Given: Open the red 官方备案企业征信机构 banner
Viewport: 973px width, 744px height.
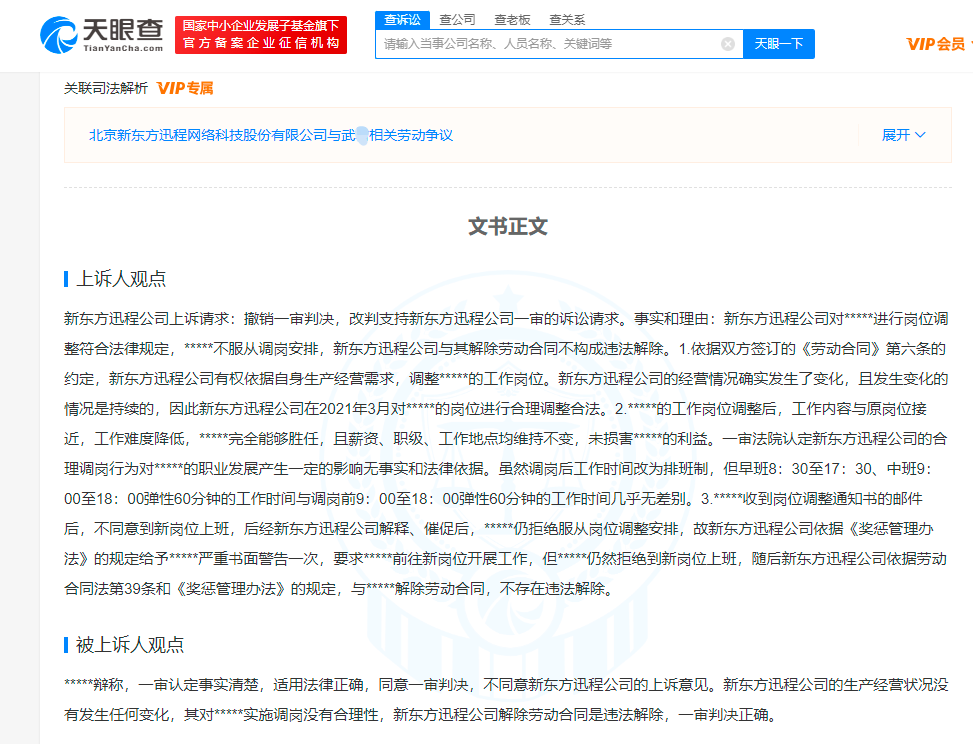Looking at the screenshot, I should pos(261,35).
